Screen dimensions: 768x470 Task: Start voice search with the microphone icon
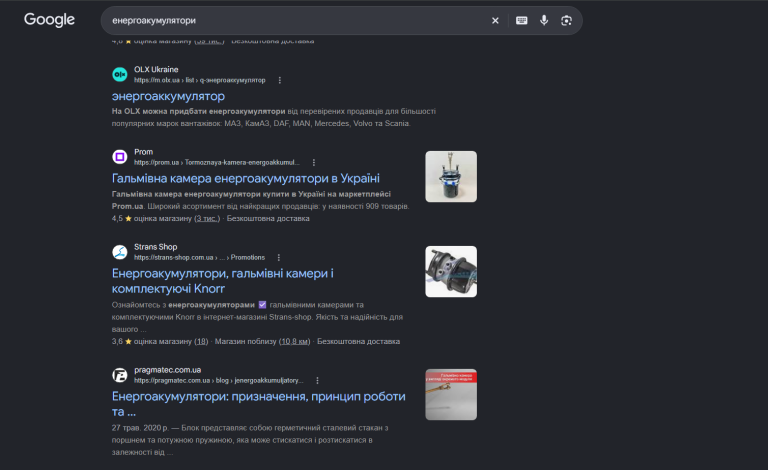(x=544, y=20)
